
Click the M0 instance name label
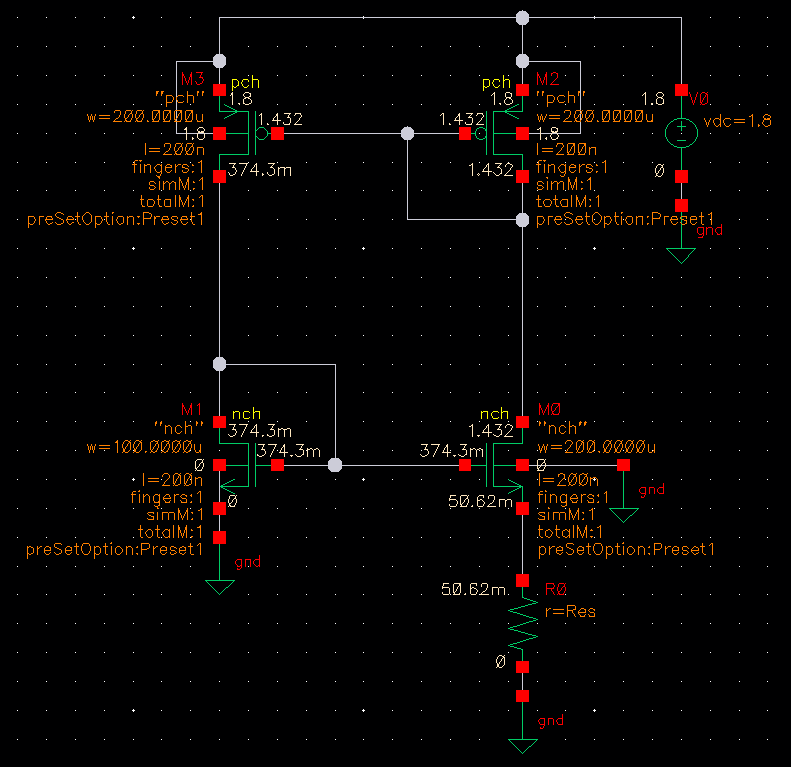(x=550, y=410)
